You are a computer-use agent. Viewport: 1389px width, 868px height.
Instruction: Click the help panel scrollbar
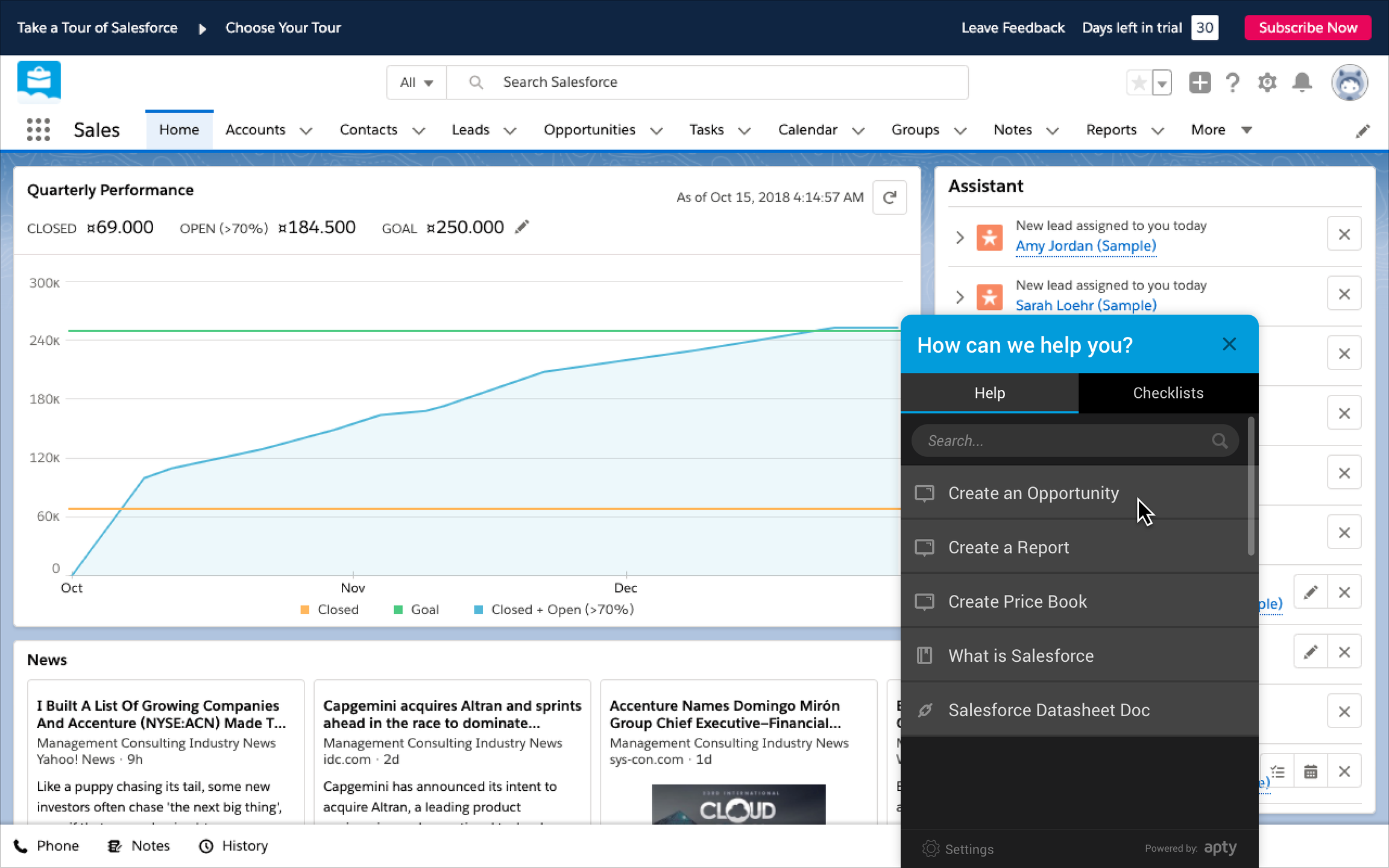pos(1251,486)
